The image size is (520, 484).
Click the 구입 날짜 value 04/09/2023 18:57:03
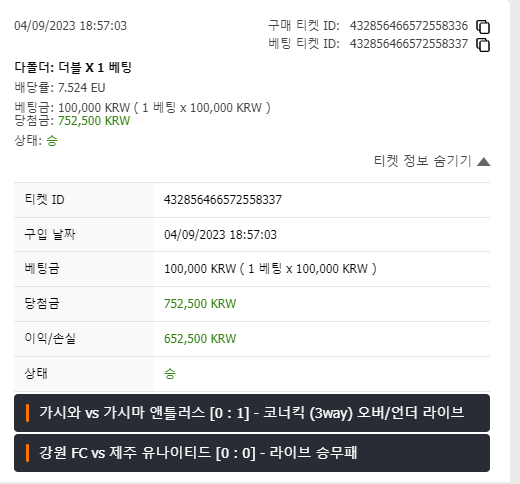pos(220,235)
